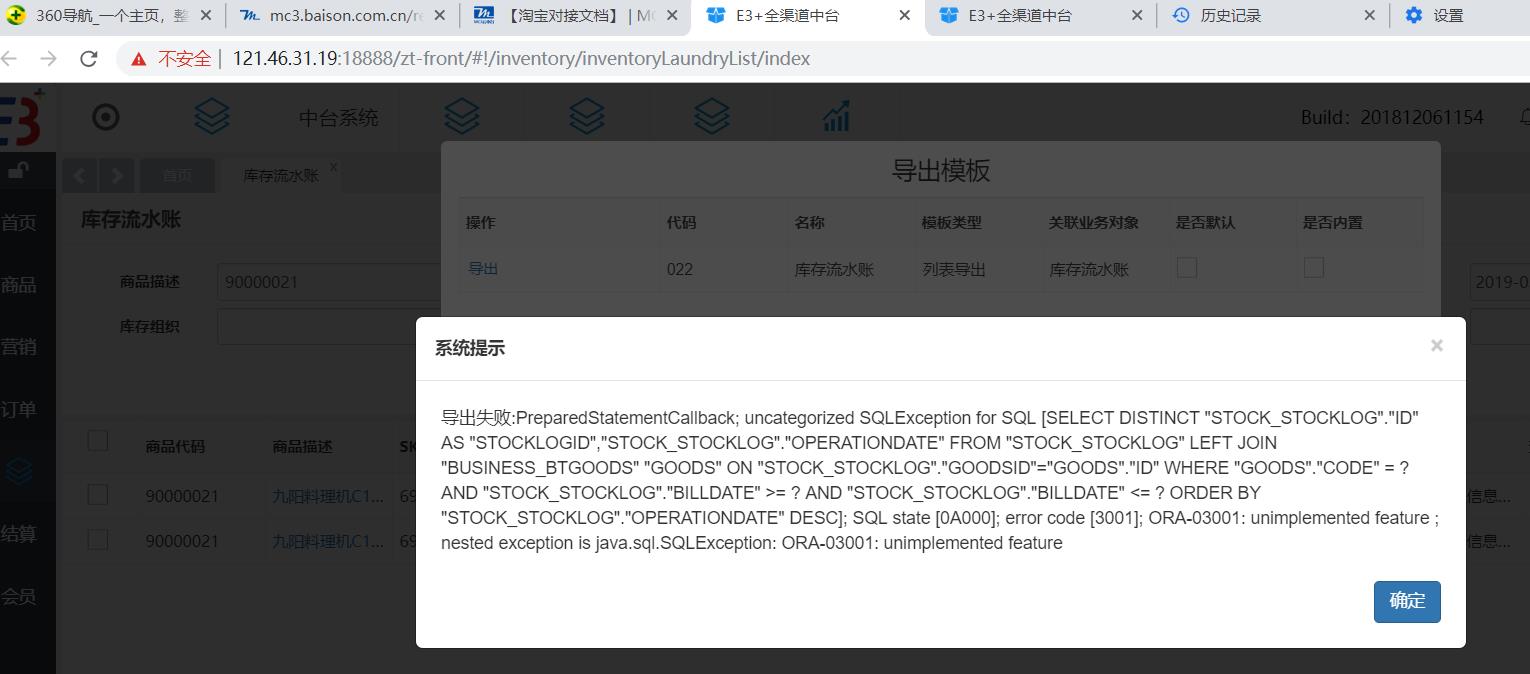This screenshot has width=1530, height=674.
Task: Click the rightmost layers icon in top navigation
Action: point(712,116)
